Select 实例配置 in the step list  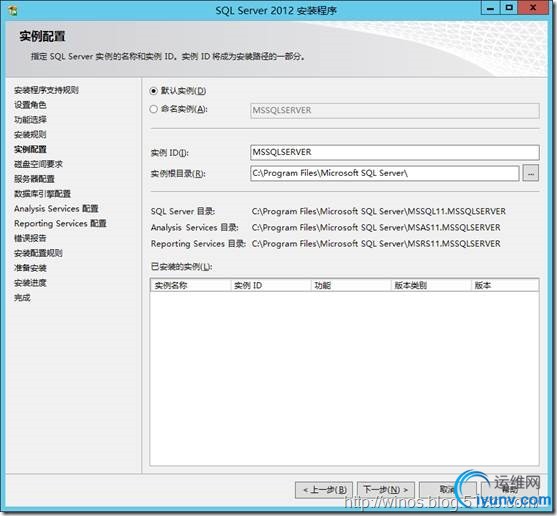(30, 150)
